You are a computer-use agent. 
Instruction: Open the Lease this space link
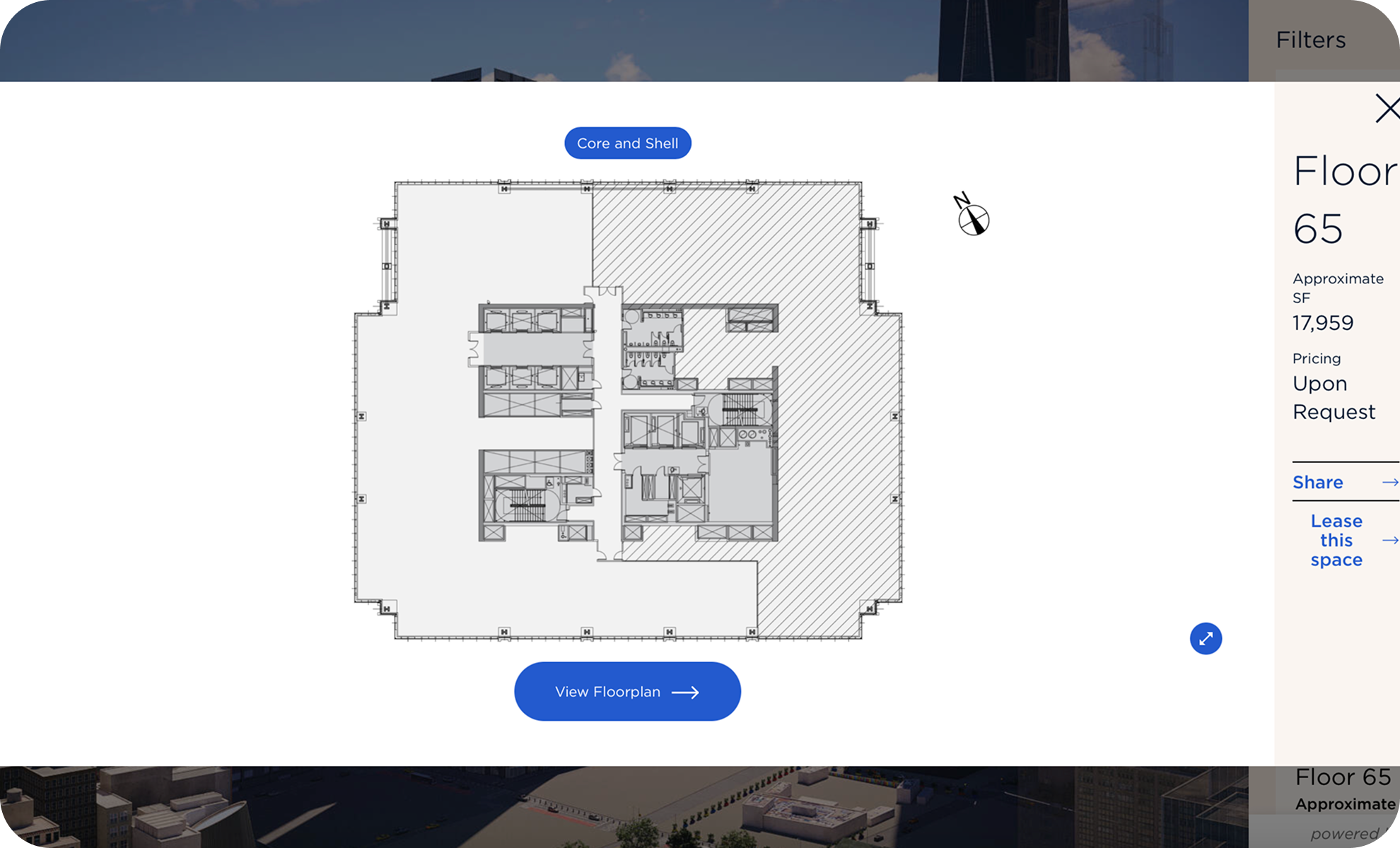[1336, 540]
